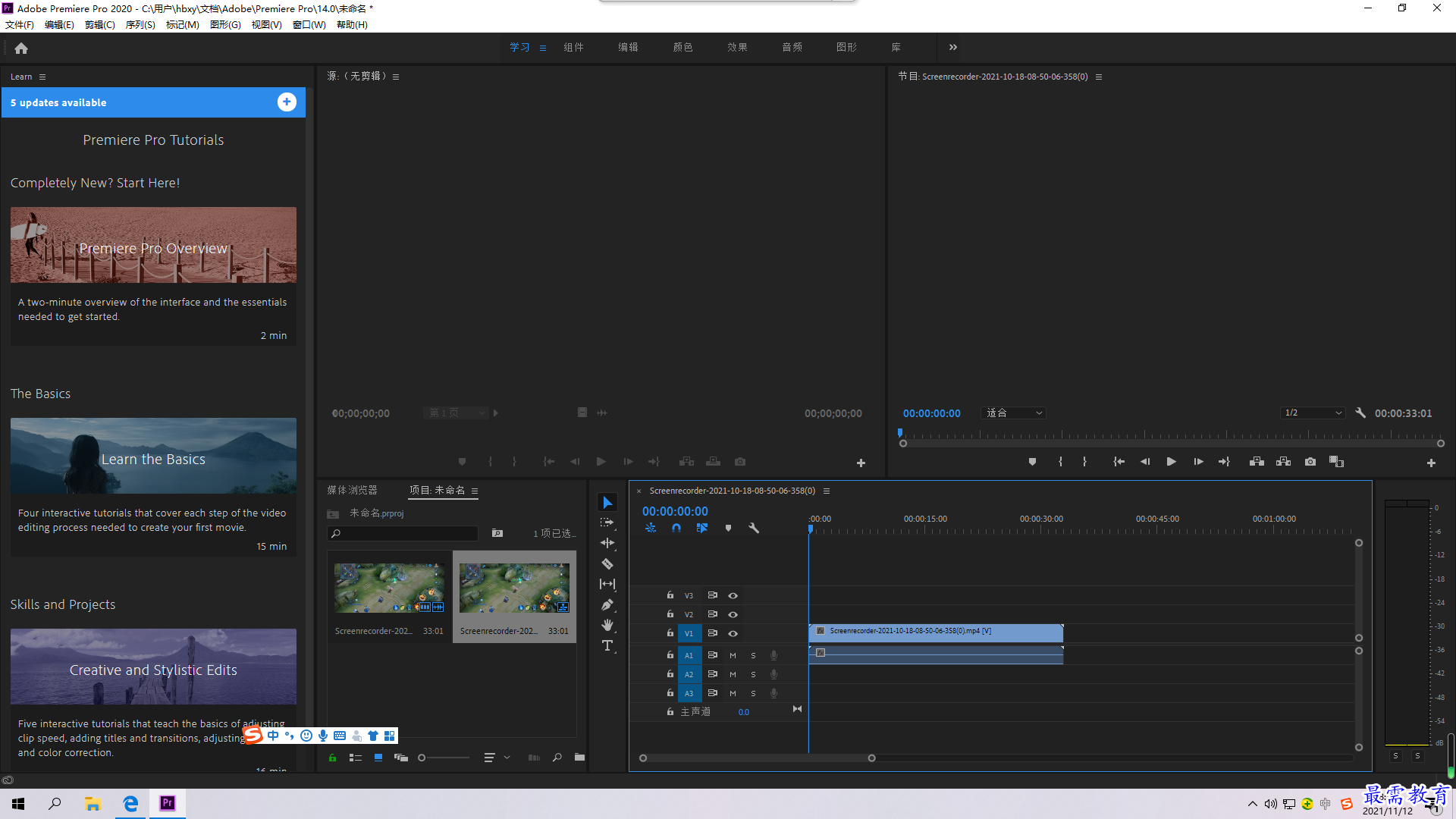This screenshot has height=819, width=1456.
Task: Click master track volume value 0.0
Action: tap(744, 712)
